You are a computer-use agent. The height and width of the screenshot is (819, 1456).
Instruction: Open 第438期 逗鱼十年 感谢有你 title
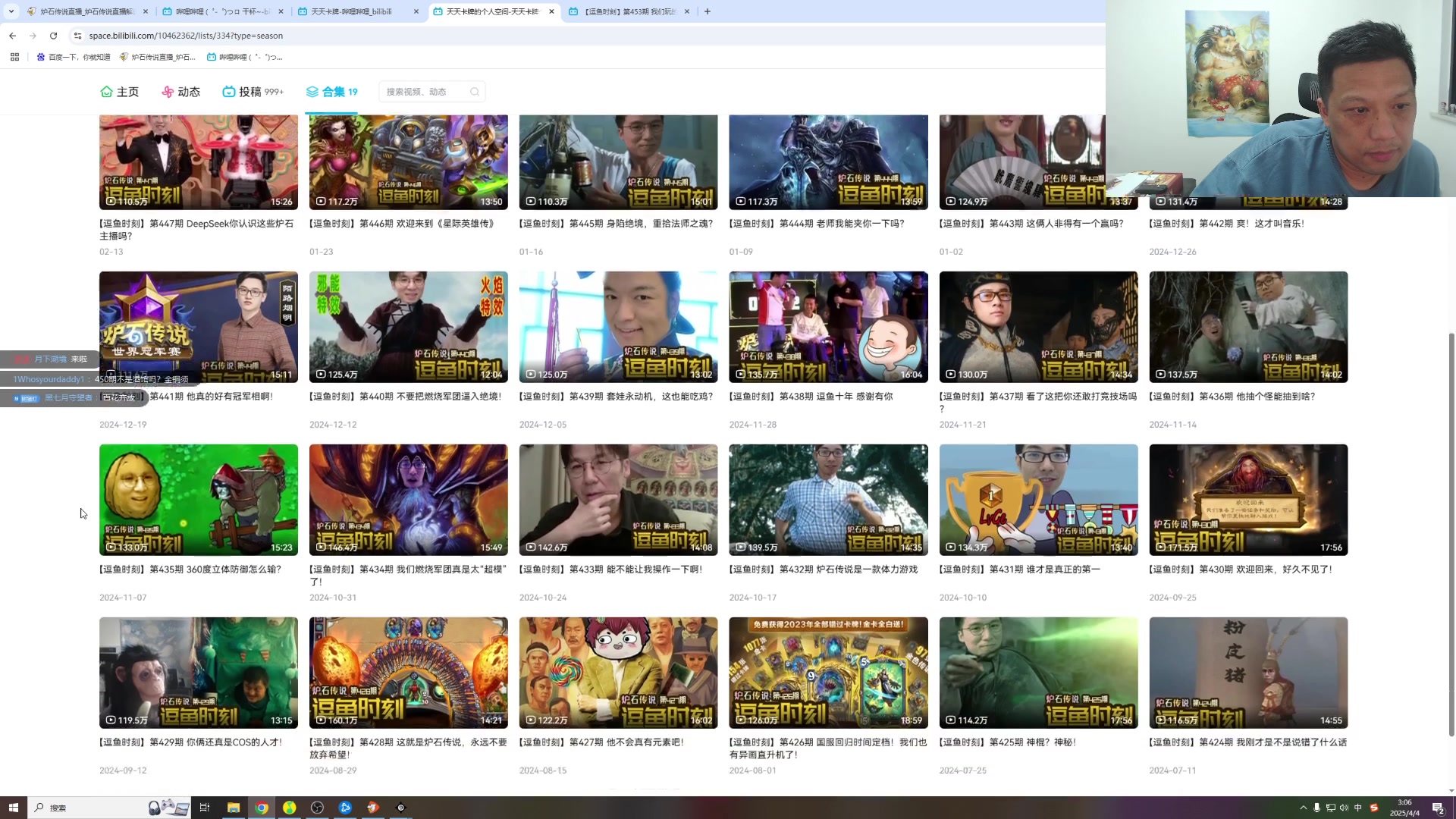811,397
